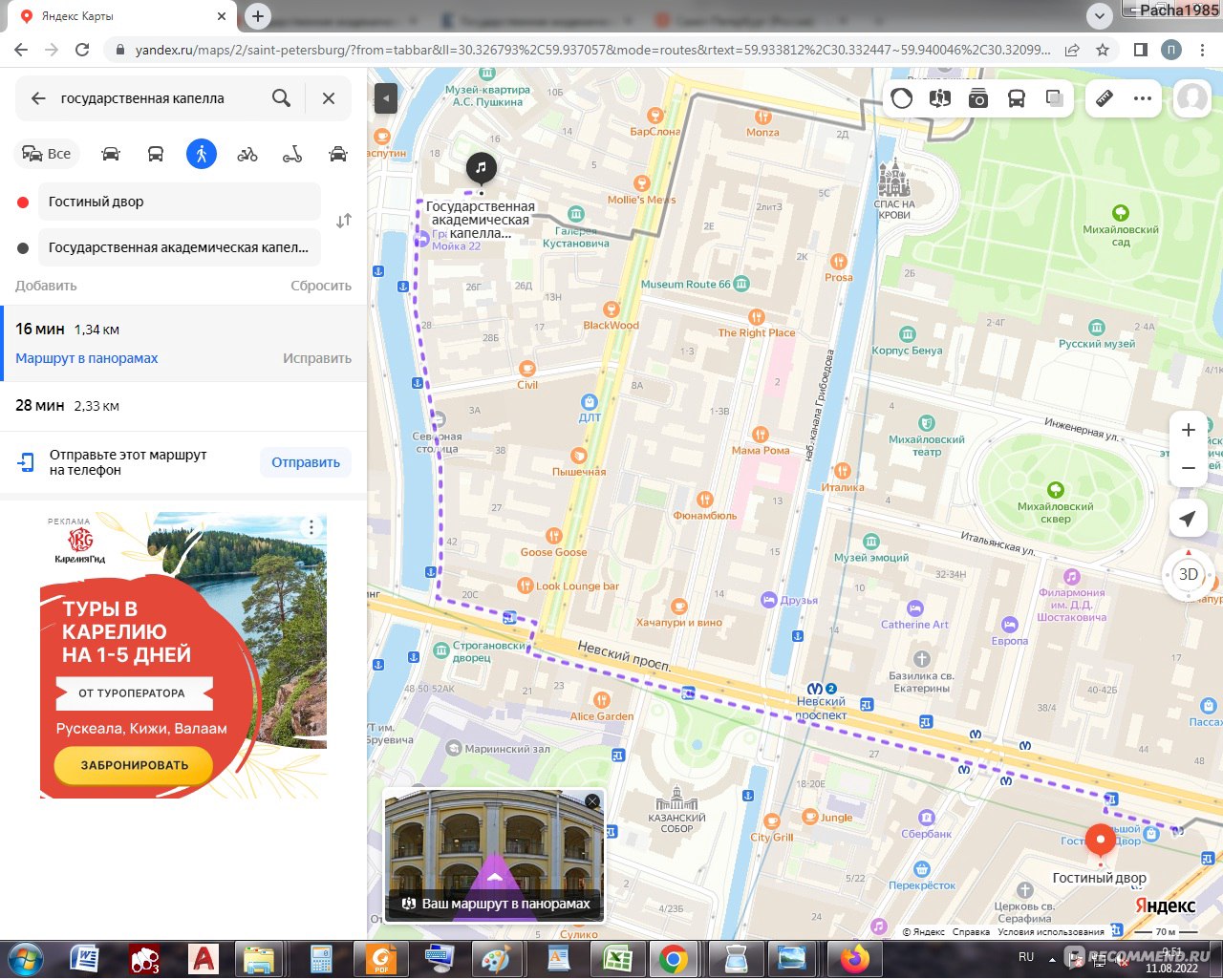Image resolution: width=1223 pixels, height=980 pixels.
Task: Close the panorama preview thumbnail
Action: (x=592, y=801)
